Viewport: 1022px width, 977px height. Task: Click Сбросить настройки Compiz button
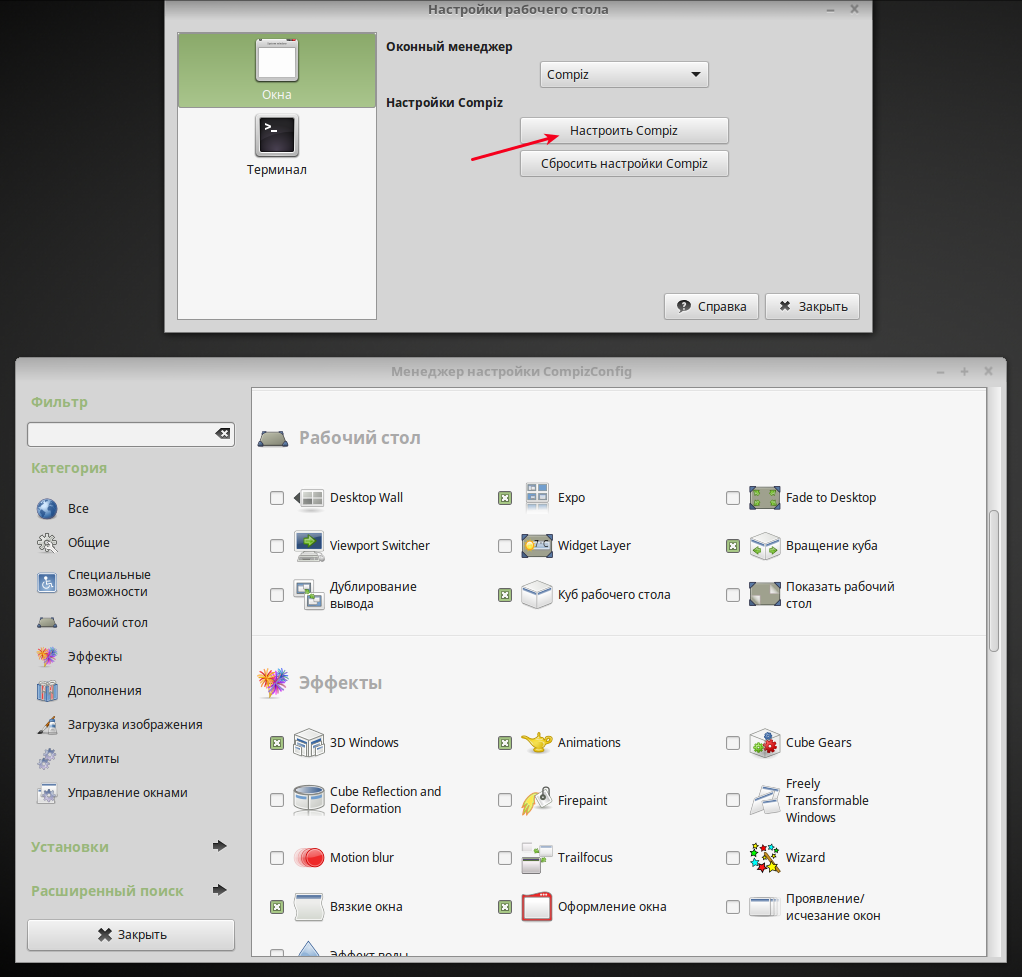click(x=624, y=164)
